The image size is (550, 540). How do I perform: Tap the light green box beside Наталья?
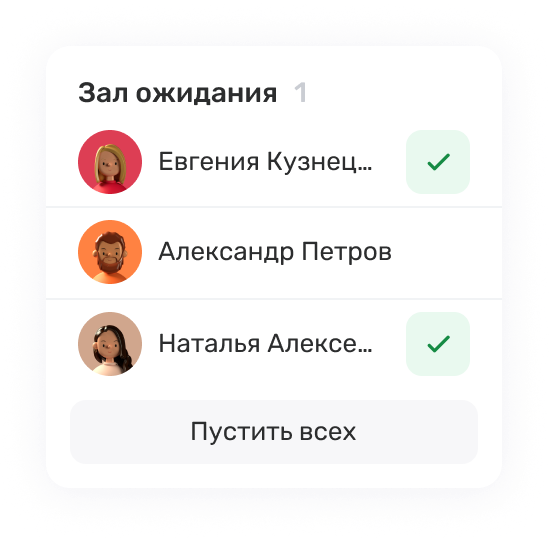coord(438,344)
